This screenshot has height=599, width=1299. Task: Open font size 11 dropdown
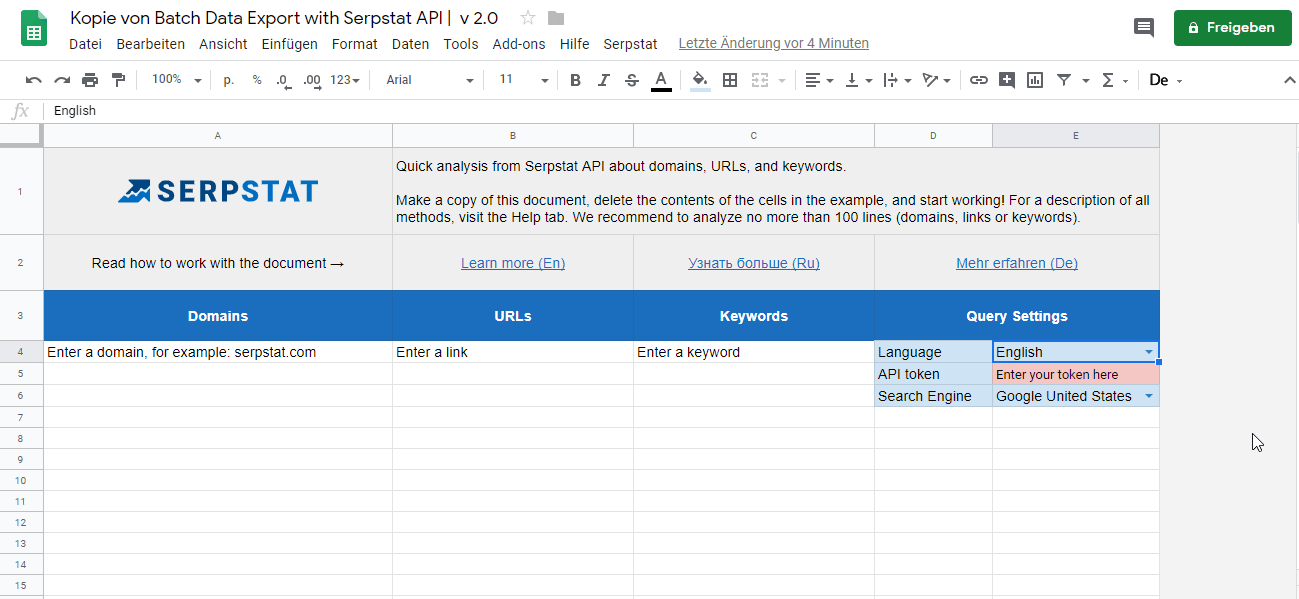click(x=524, y=80)
